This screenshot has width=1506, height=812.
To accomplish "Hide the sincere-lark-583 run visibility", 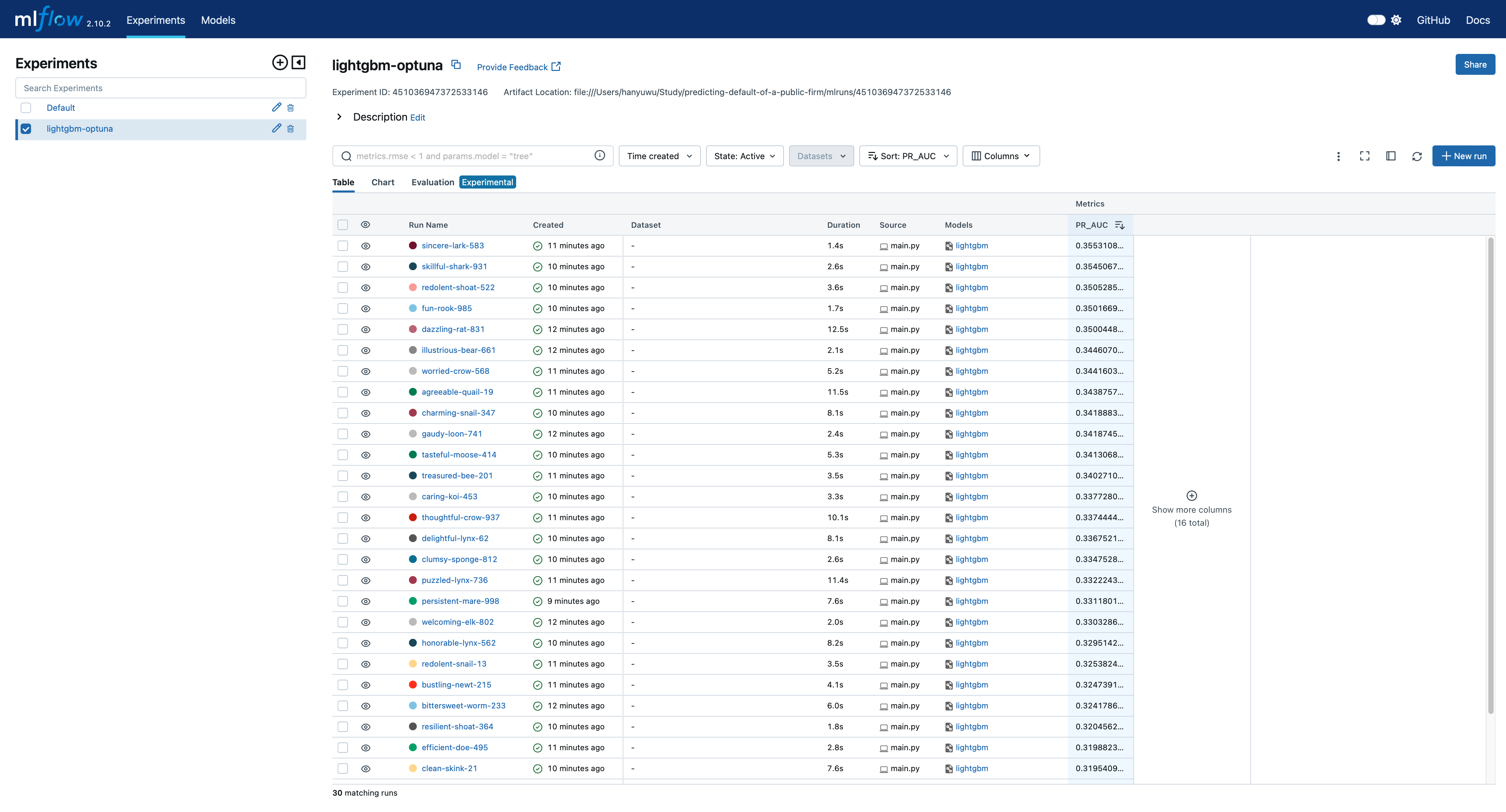I will pos(365,246).
